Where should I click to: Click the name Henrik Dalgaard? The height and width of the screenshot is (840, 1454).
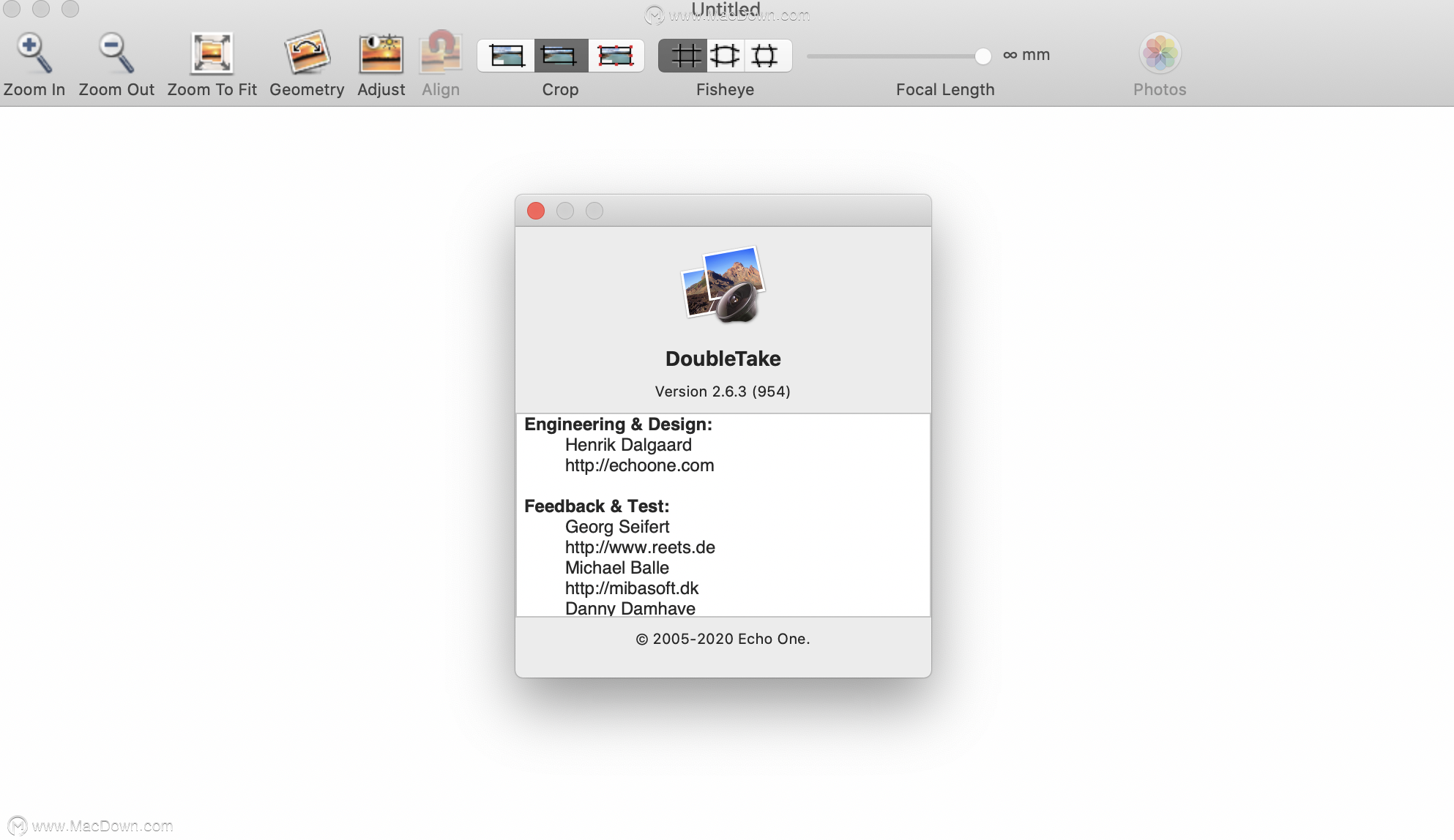point(628,445)
